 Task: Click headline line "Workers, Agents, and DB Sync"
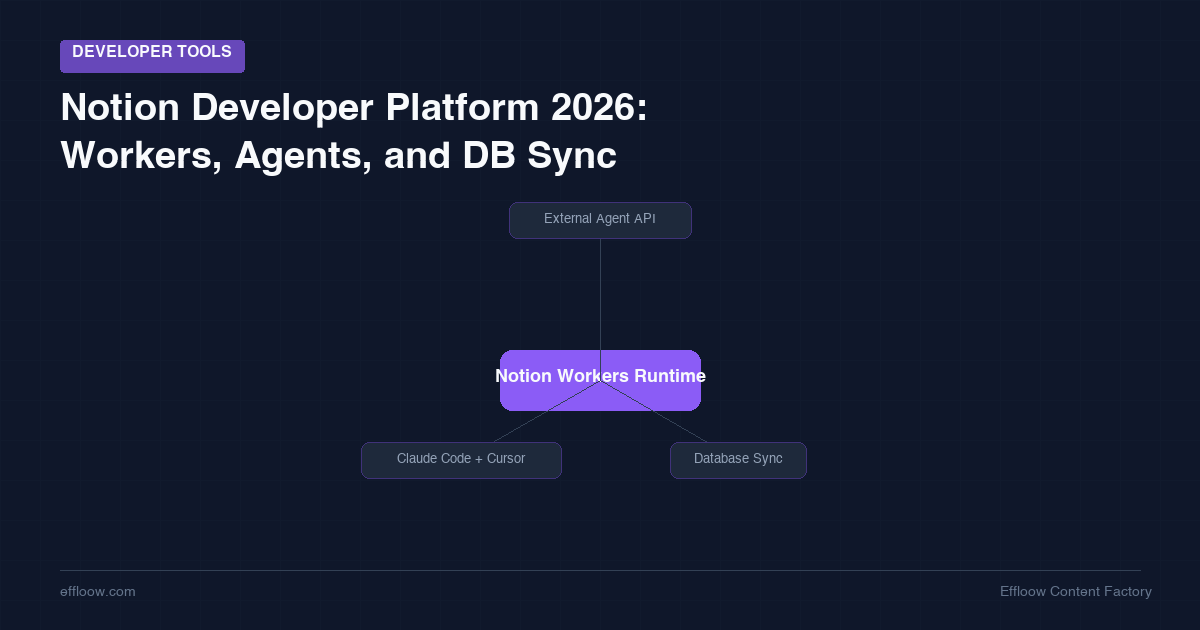tap(338, 156)
